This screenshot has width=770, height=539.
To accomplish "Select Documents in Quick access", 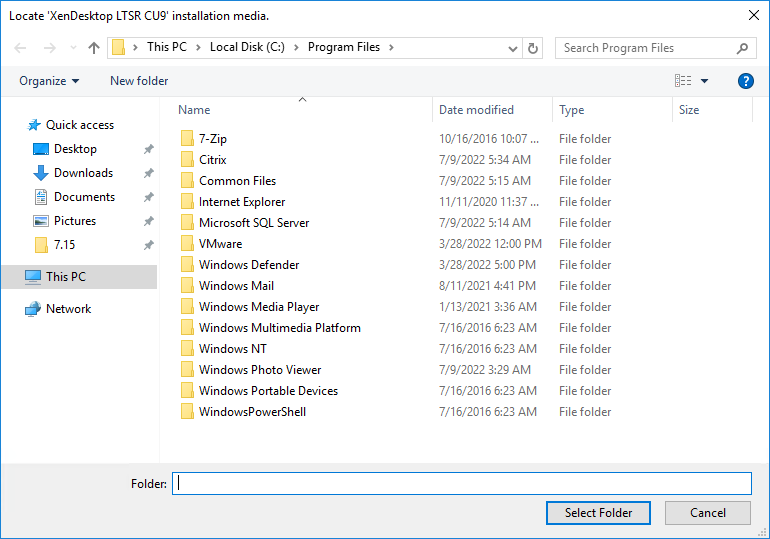I will click(84, 197).
